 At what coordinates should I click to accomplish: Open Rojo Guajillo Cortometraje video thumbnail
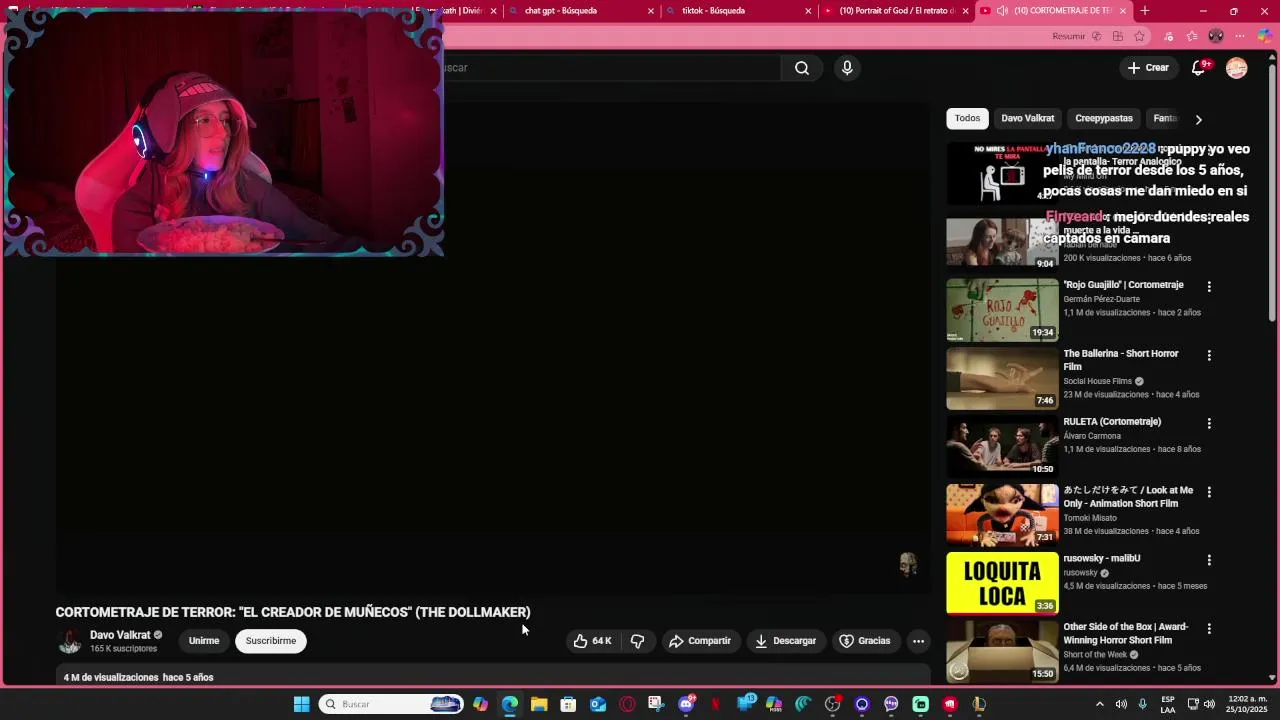(x=1002, y=310)
